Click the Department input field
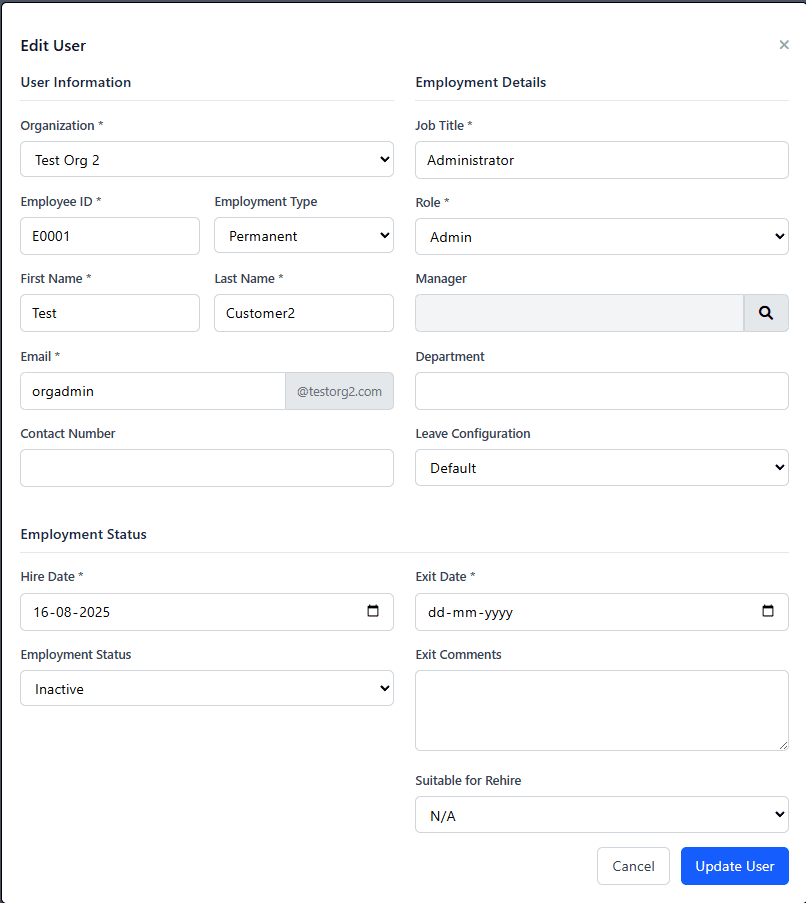 [601, 391]
